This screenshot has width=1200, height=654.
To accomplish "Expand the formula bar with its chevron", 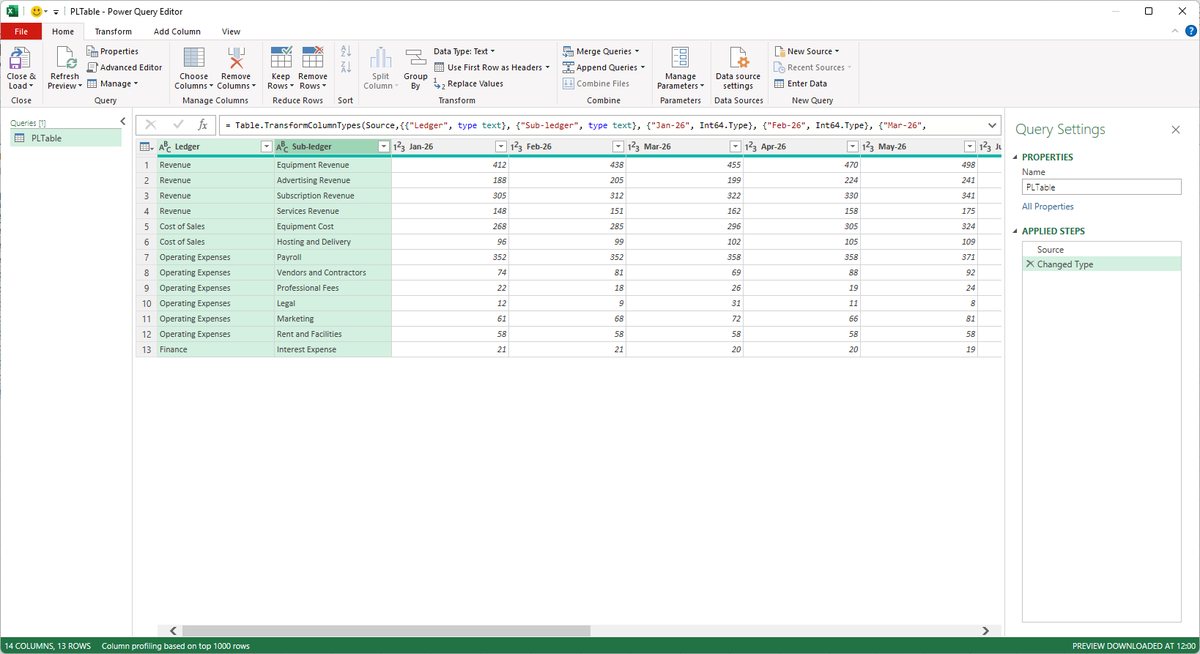I will (992, 125).
